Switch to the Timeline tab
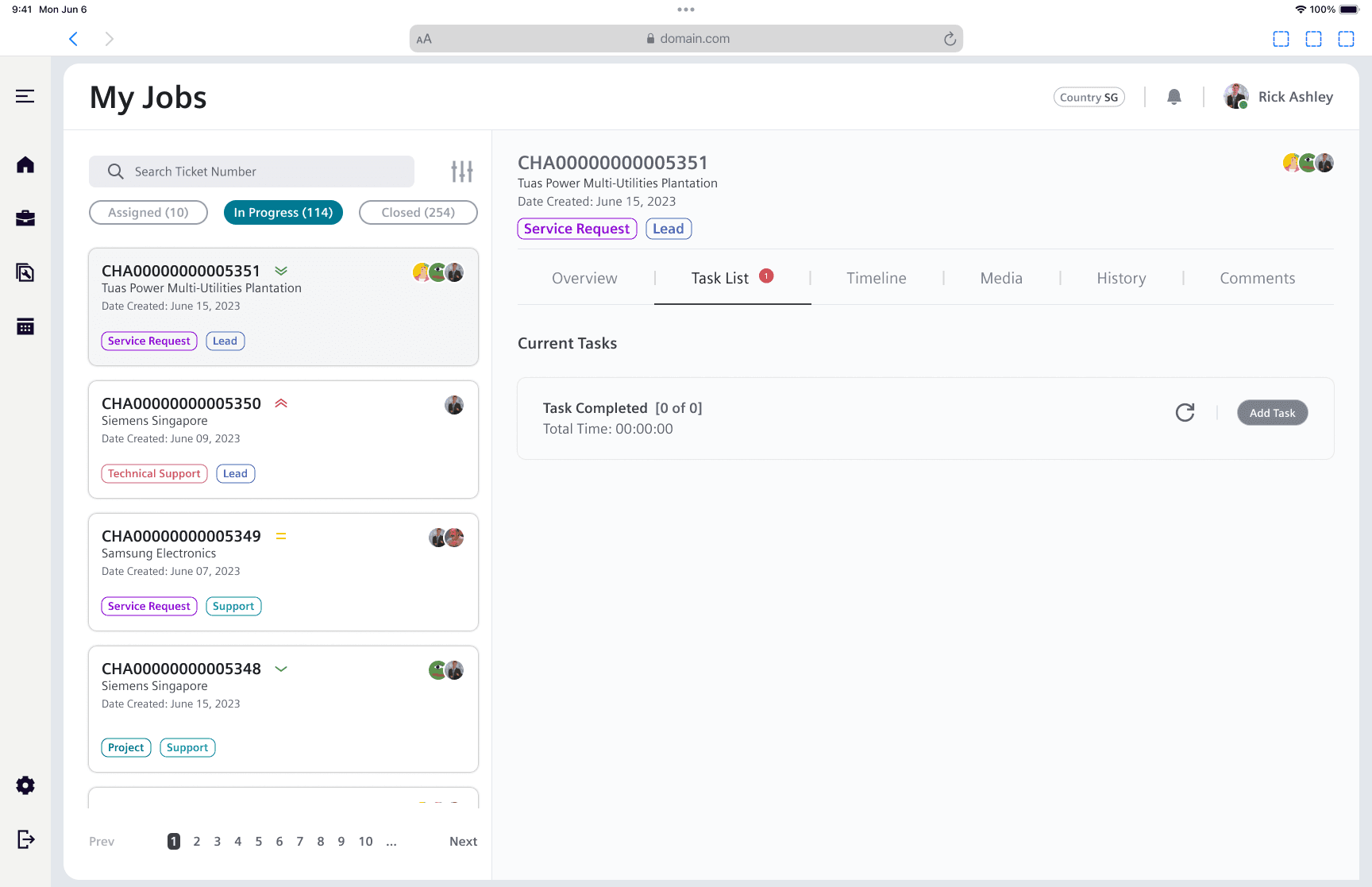 pyautogui.click(x=877, y=278)
